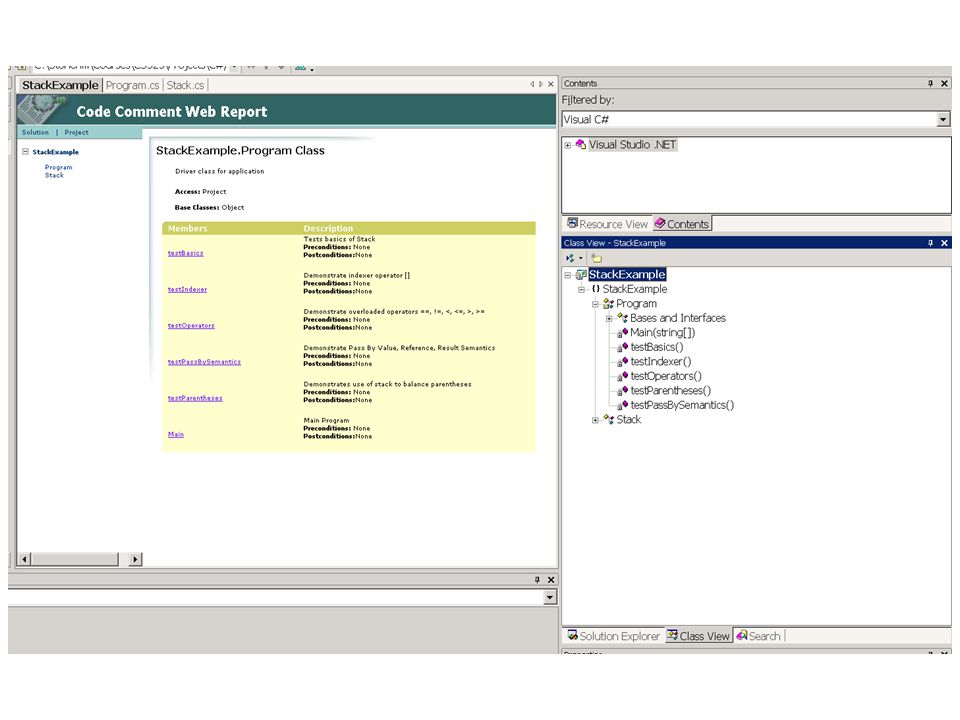The image size is (960, 720).
Task: Follow the Solution link in the report header
Action: pyautogui.click(x=35, y=132)
